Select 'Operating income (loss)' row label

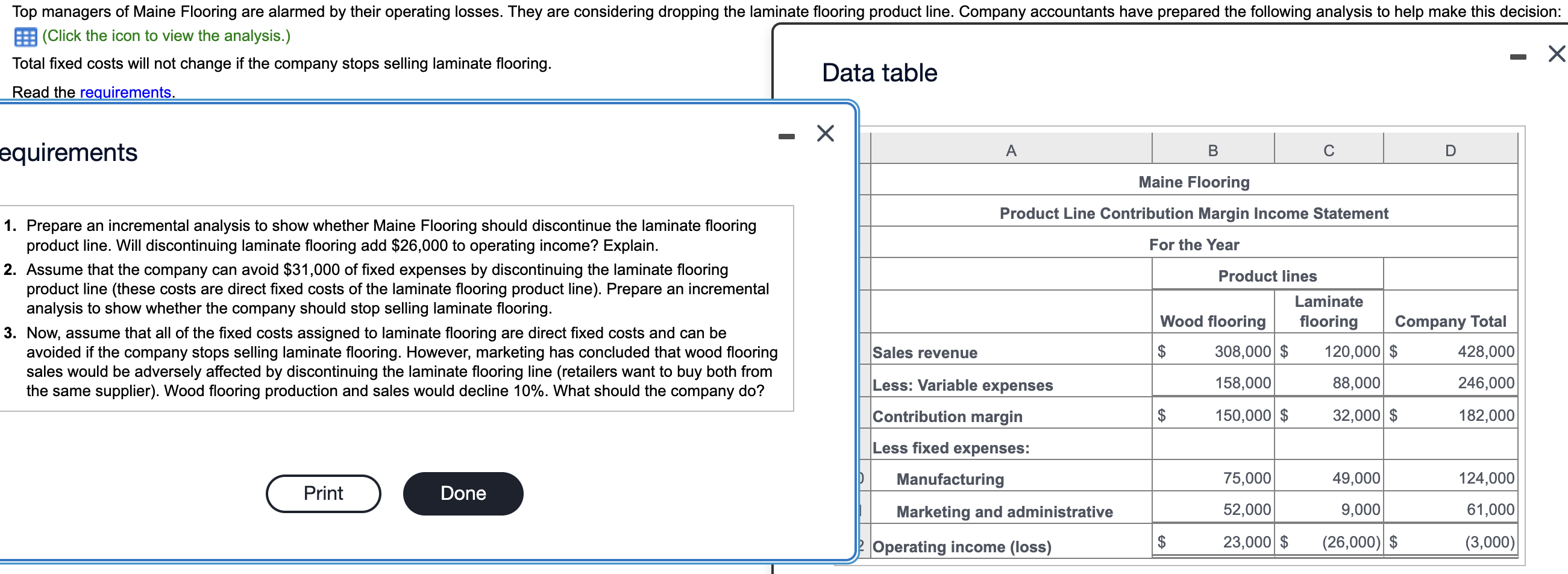962,546
